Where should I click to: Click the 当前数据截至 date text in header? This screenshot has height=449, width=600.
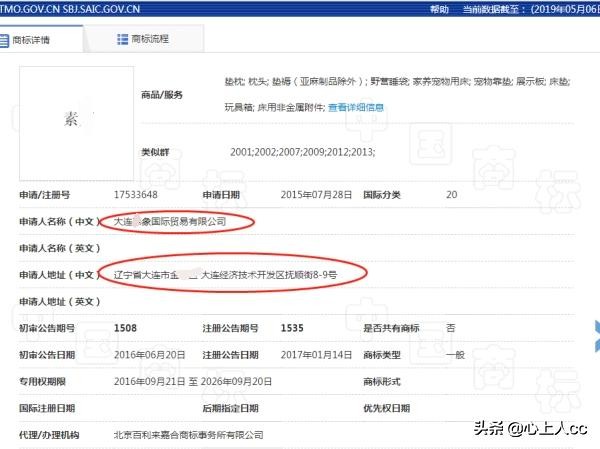tap(531, 9)
